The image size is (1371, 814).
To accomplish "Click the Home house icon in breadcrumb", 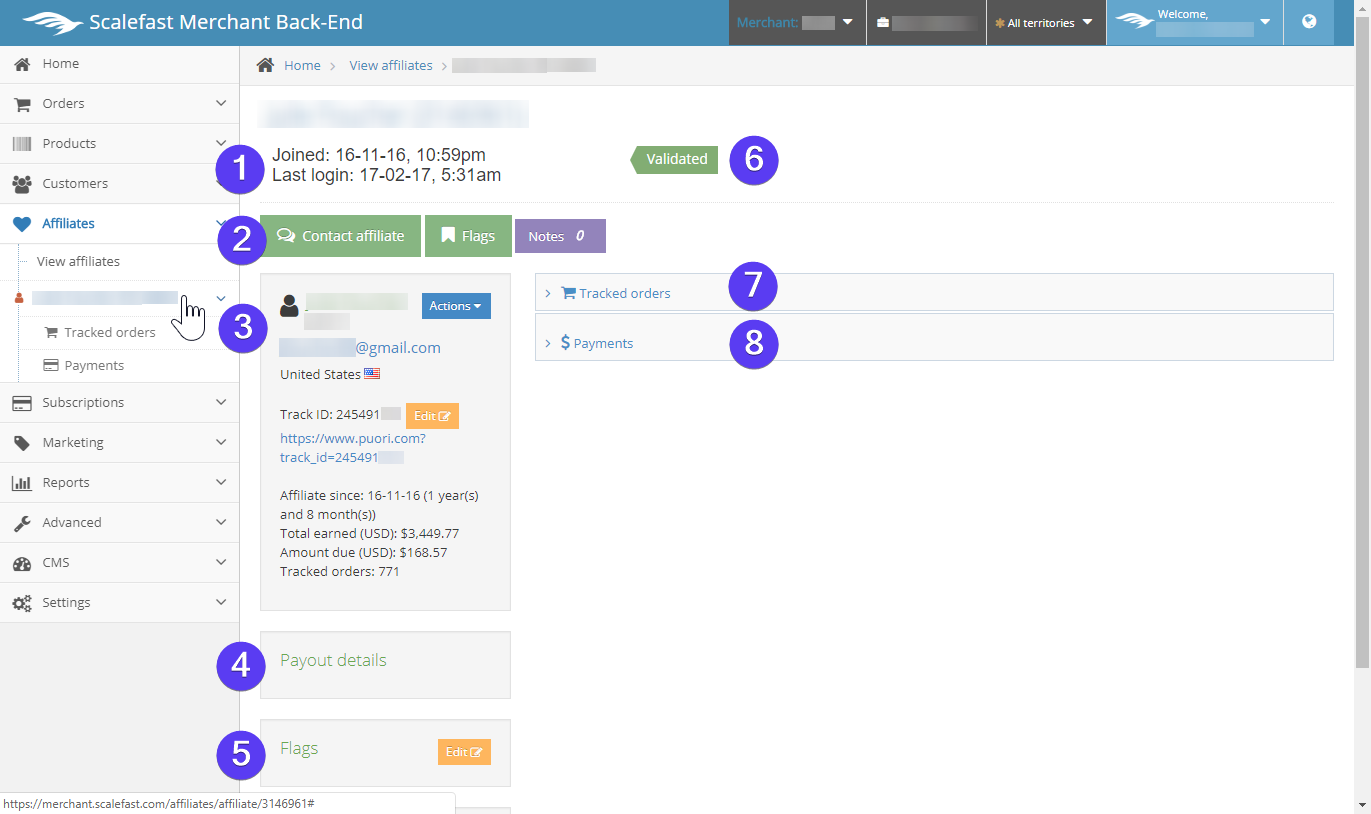I will click(x=265, y=65).
